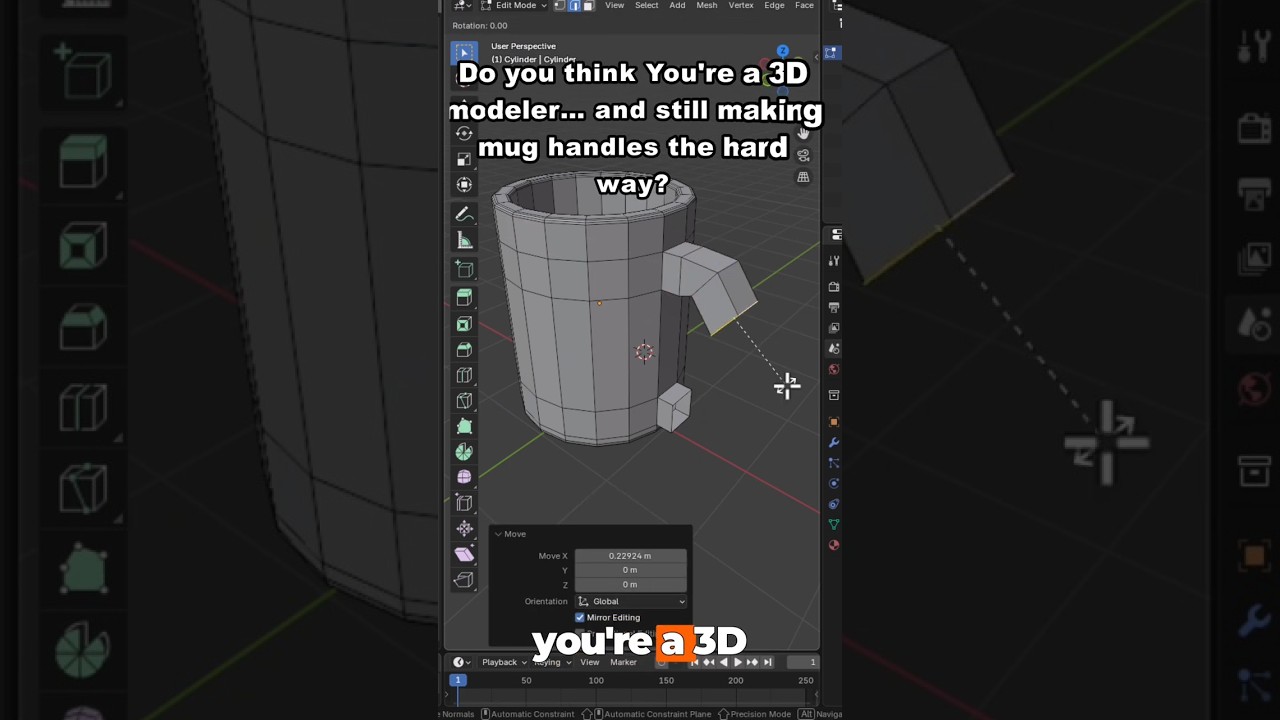Click the viewport pan hand icon

803,133
